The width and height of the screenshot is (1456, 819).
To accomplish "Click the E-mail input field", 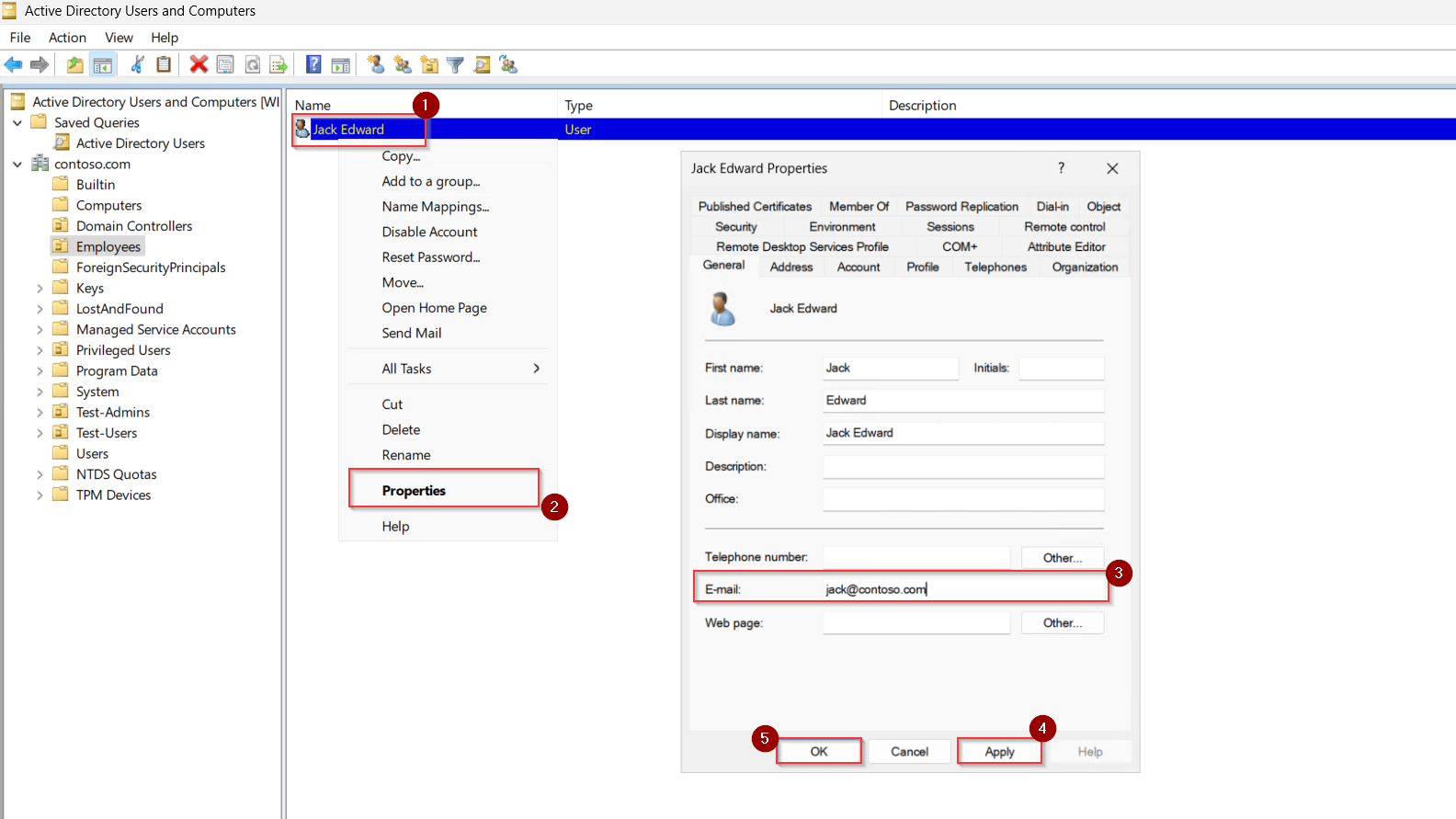I will [964, 589].
